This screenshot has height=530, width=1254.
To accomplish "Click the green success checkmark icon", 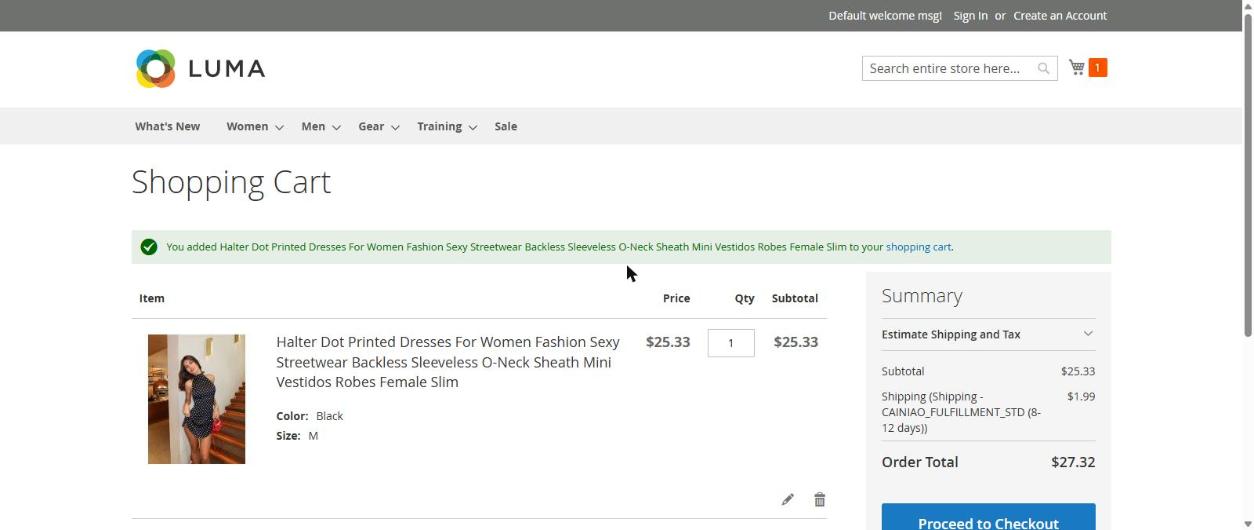I will tap(149, 247).
